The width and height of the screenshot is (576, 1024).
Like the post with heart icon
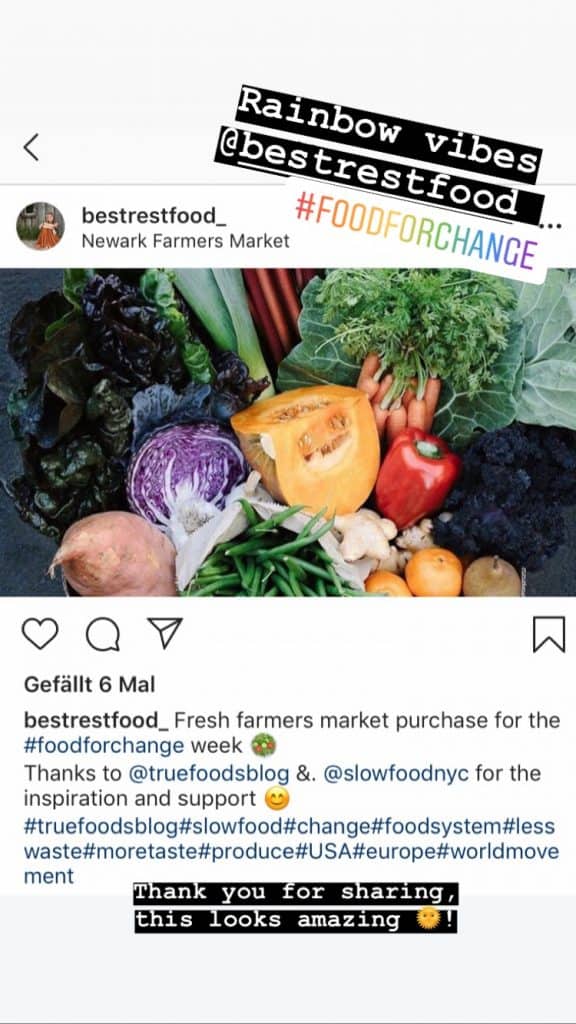pos(40,633)
